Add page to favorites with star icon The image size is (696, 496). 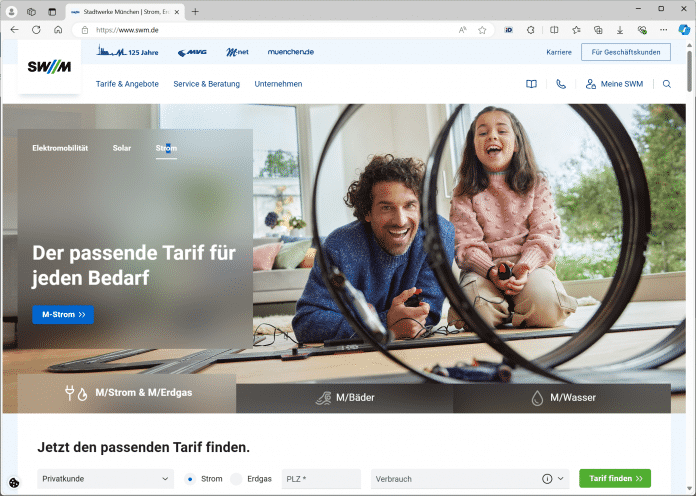[x=482, y=30]
